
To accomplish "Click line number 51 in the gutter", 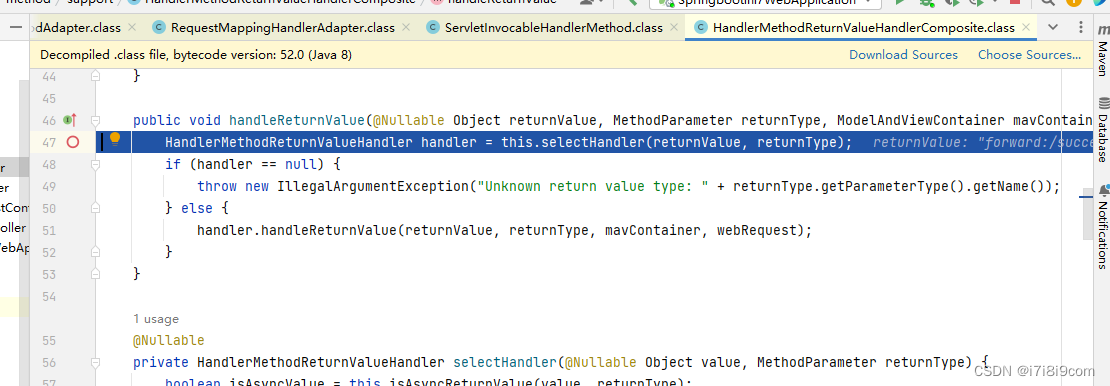I will [x=49, y=230].
